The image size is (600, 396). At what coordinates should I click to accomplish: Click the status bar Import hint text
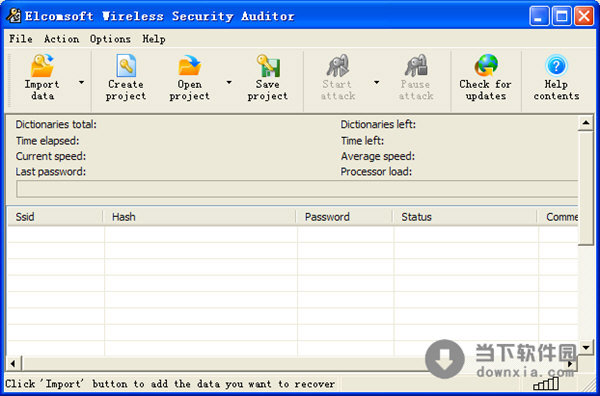pyautogui.click(x=170, y=384)
